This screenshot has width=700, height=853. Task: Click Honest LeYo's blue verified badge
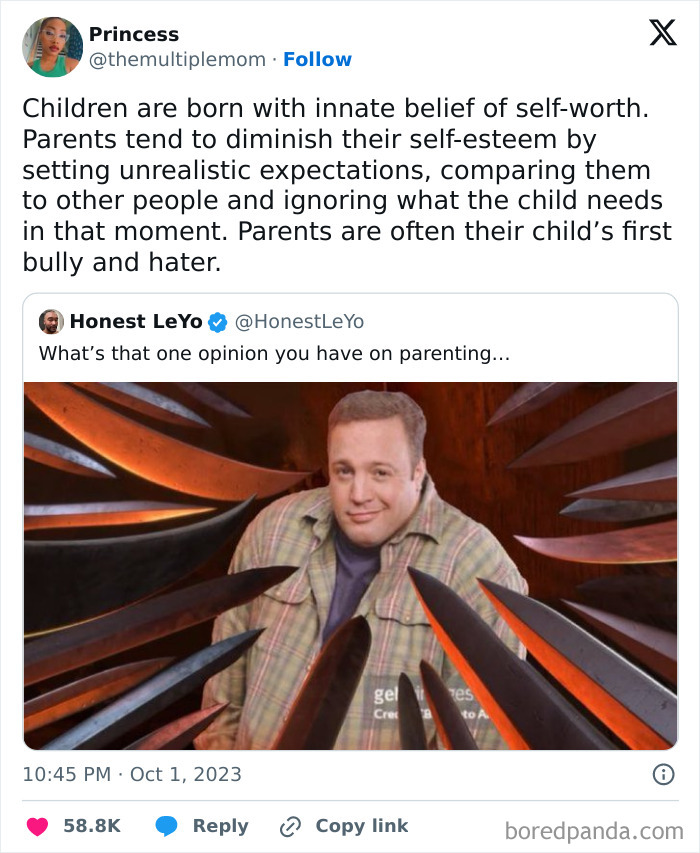[216, 321]
